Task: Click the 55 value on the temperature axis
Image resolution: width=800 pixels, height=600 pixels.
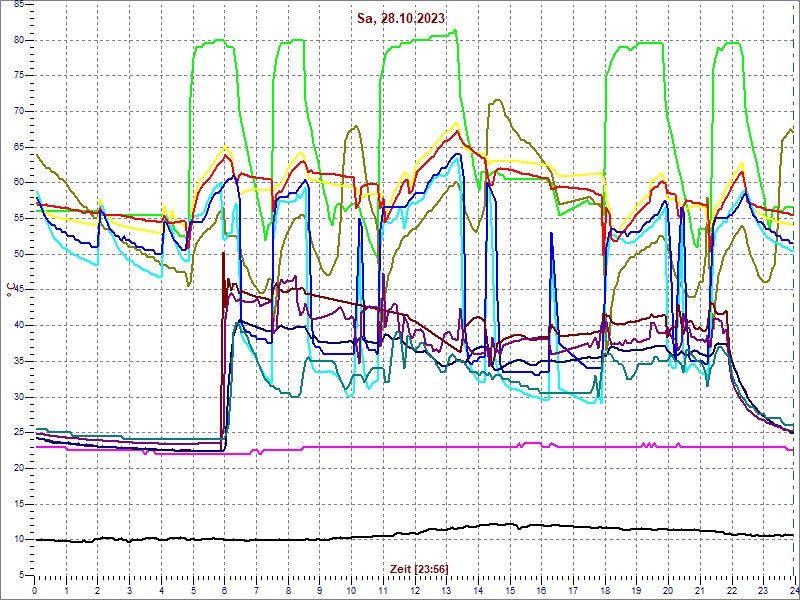Action: (x=18, y=218)
